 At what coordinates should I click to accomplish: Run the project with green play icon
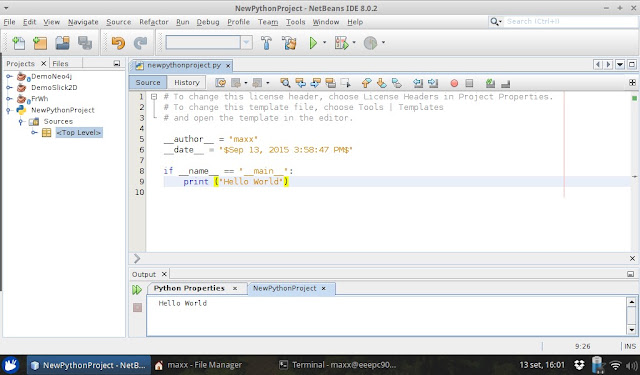click(313, 42)
